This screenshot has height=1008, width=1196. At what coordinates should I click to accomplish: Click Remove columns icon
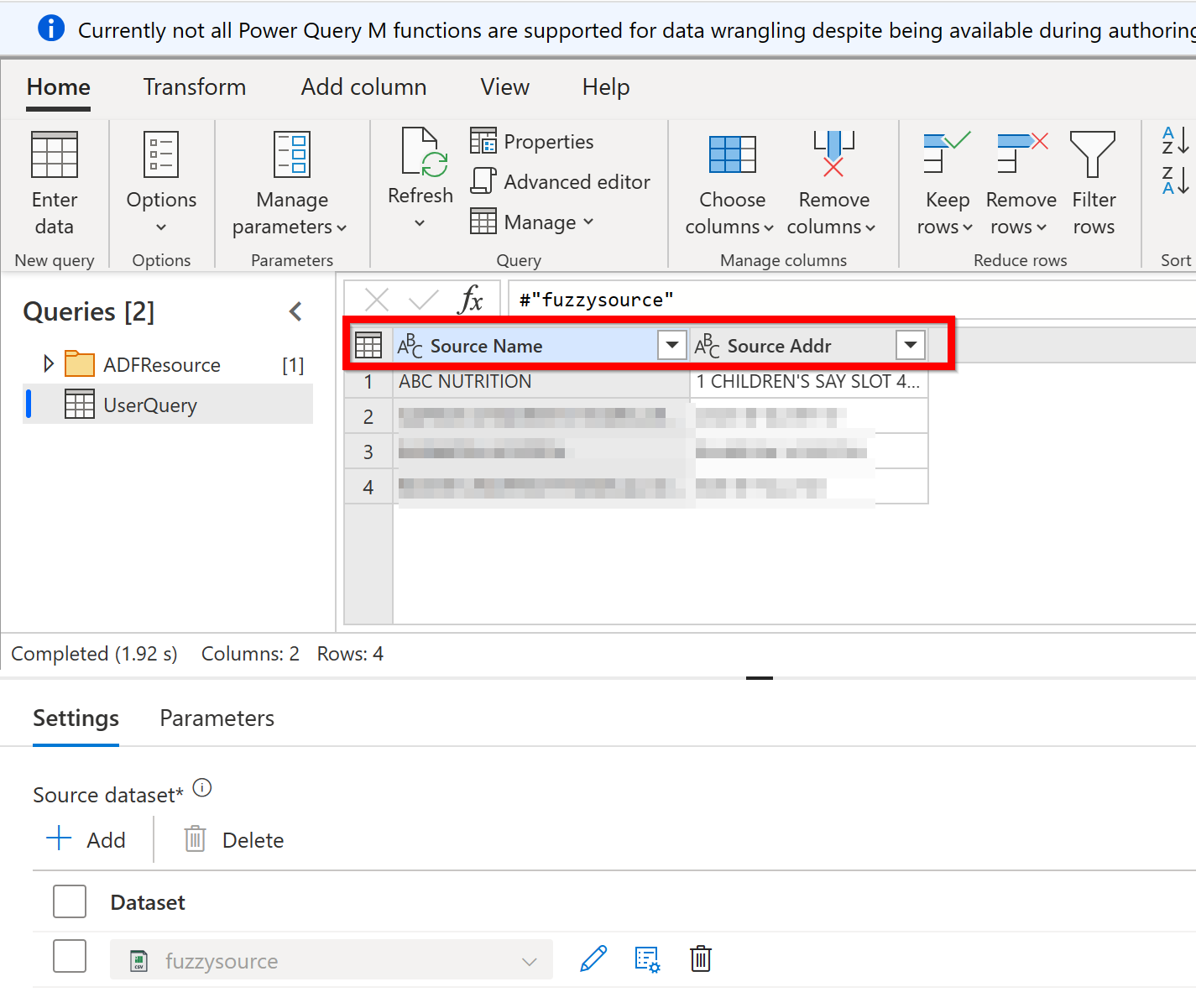point(833,153)
